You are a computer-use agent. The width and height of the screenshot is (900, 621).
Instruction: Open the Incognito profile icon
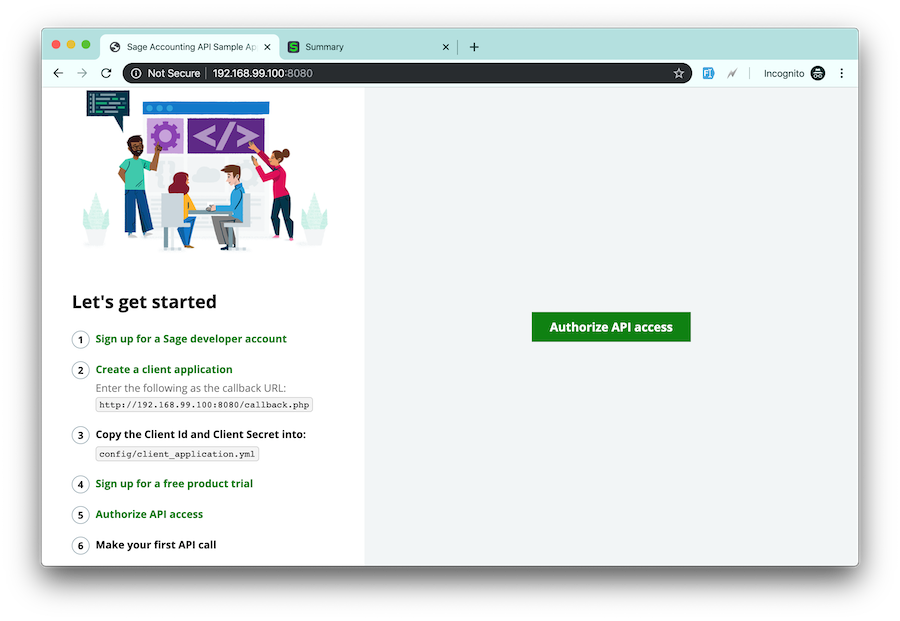817,73
